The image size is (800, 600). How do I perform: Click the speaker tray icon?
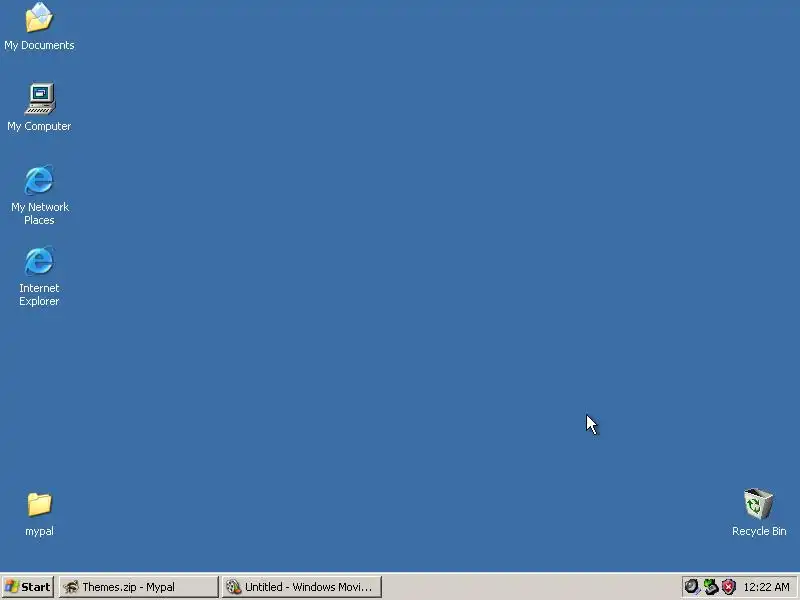pyautogui.click(x=691, y=587)
